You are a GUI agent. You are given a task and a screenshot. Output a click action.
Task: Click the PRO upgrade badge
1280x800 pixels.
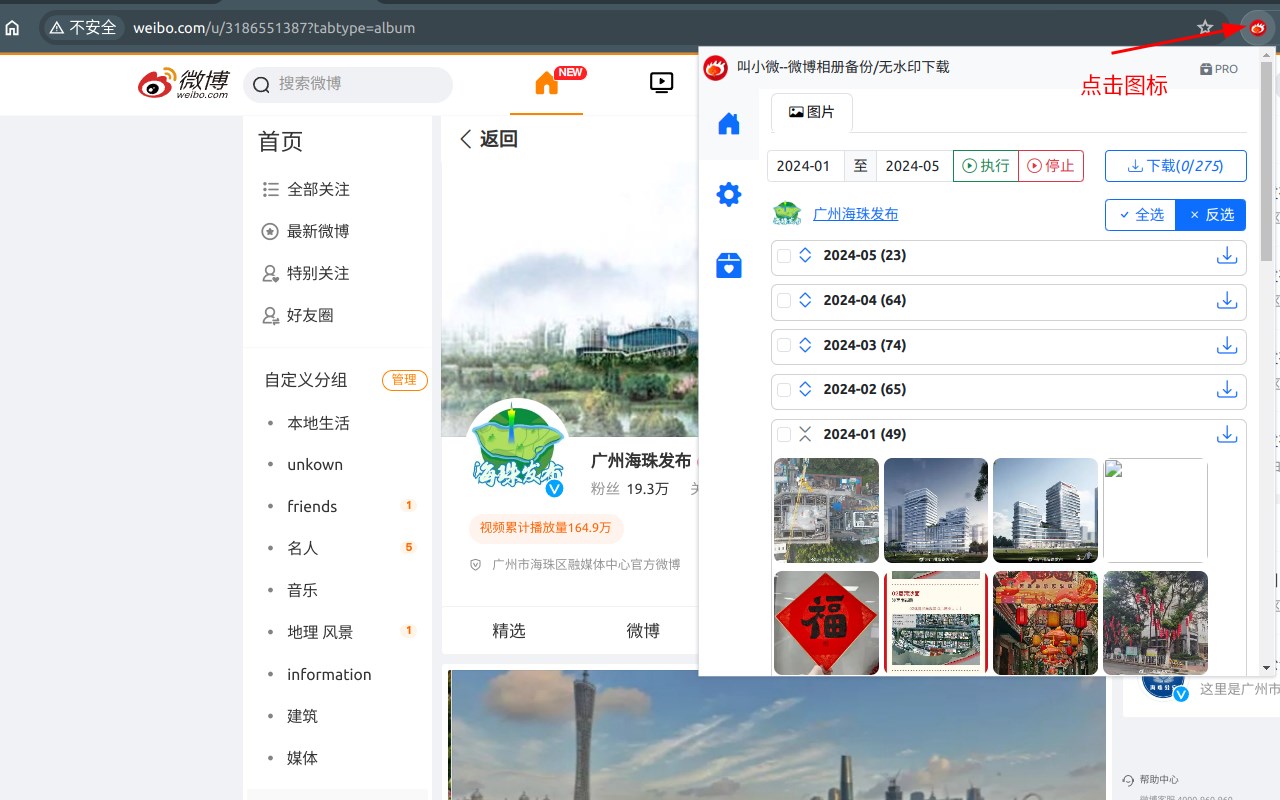[x=1219, y=69]
